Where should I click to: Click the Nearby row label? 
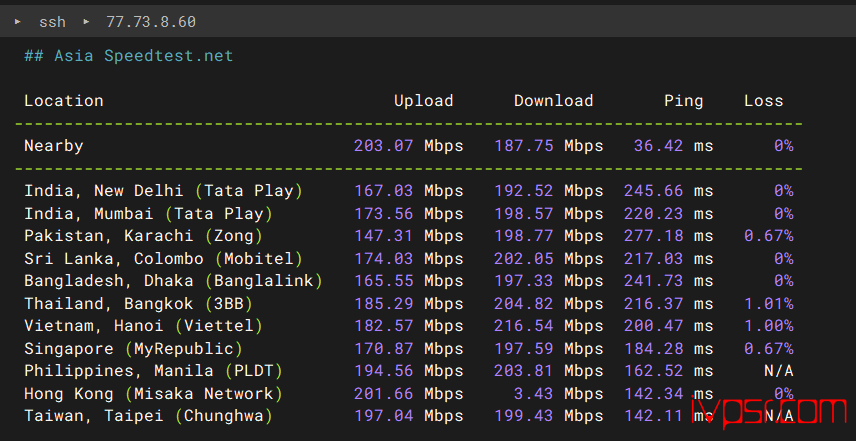(x=54, y=146)
